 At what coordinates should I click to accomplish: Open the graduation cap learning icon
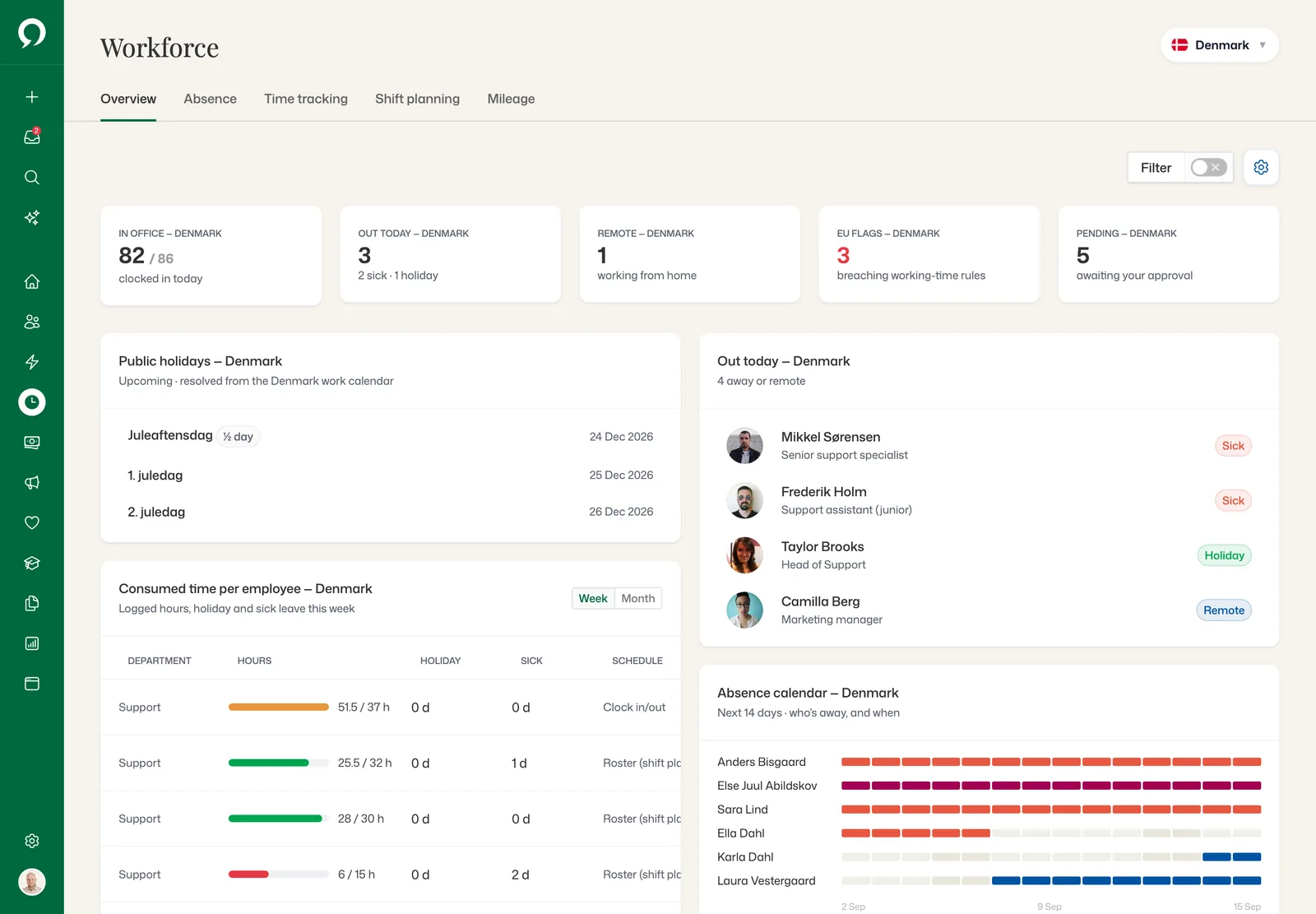(32, 563)
